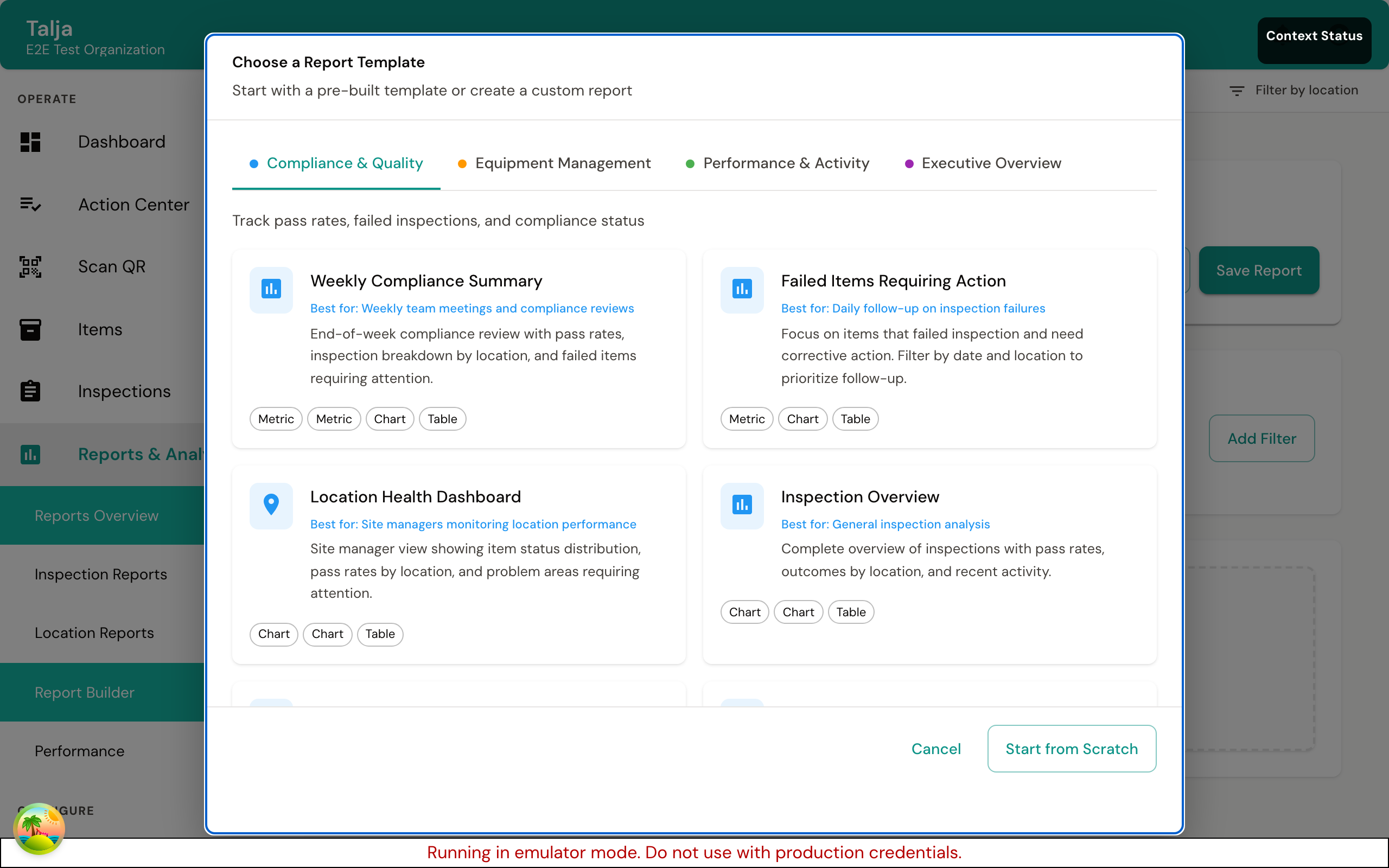The height and width of the screenshot is (868, 1389).
Task: Click the Items archive box icon
Action: pyautogui.click(x=30, y=329)
